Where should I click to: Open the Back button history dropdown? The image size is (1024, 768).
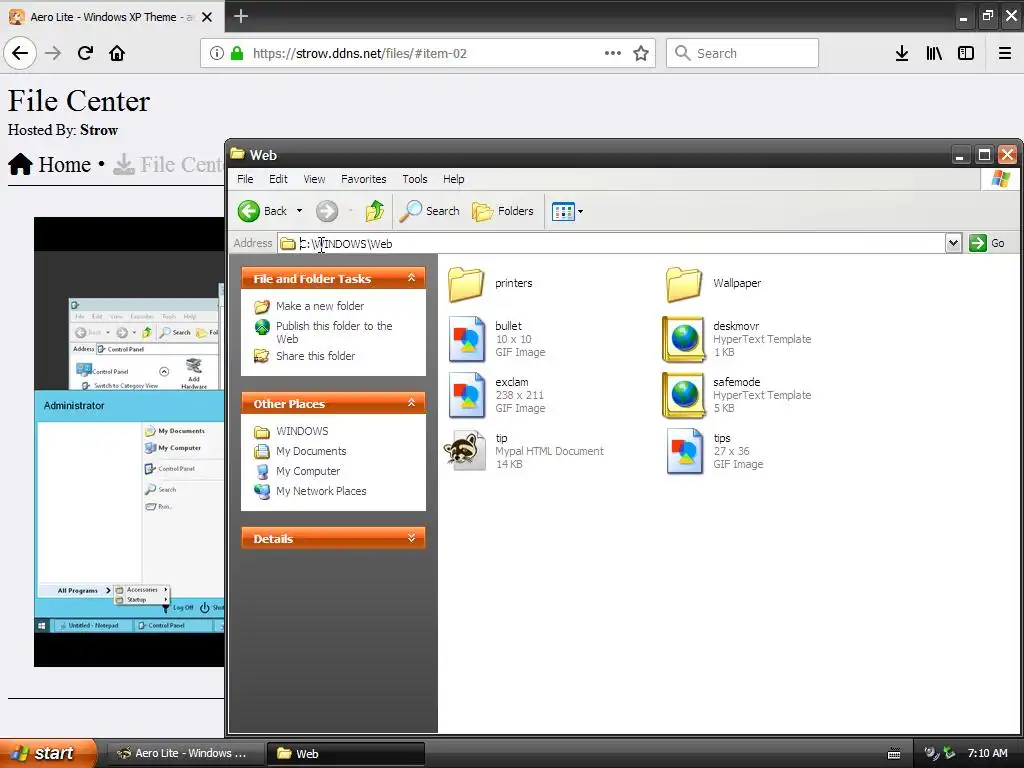[x=299, y=211]
